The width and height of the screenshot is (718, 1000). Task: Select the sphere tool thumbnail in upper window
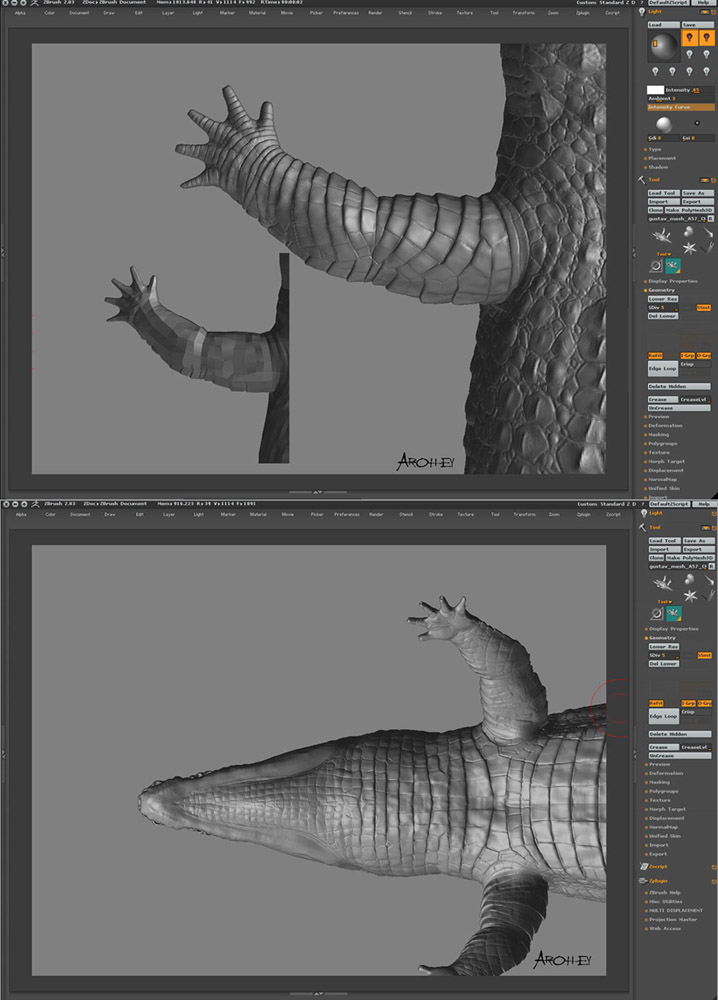pyautogui.click(x=689, y=232)
